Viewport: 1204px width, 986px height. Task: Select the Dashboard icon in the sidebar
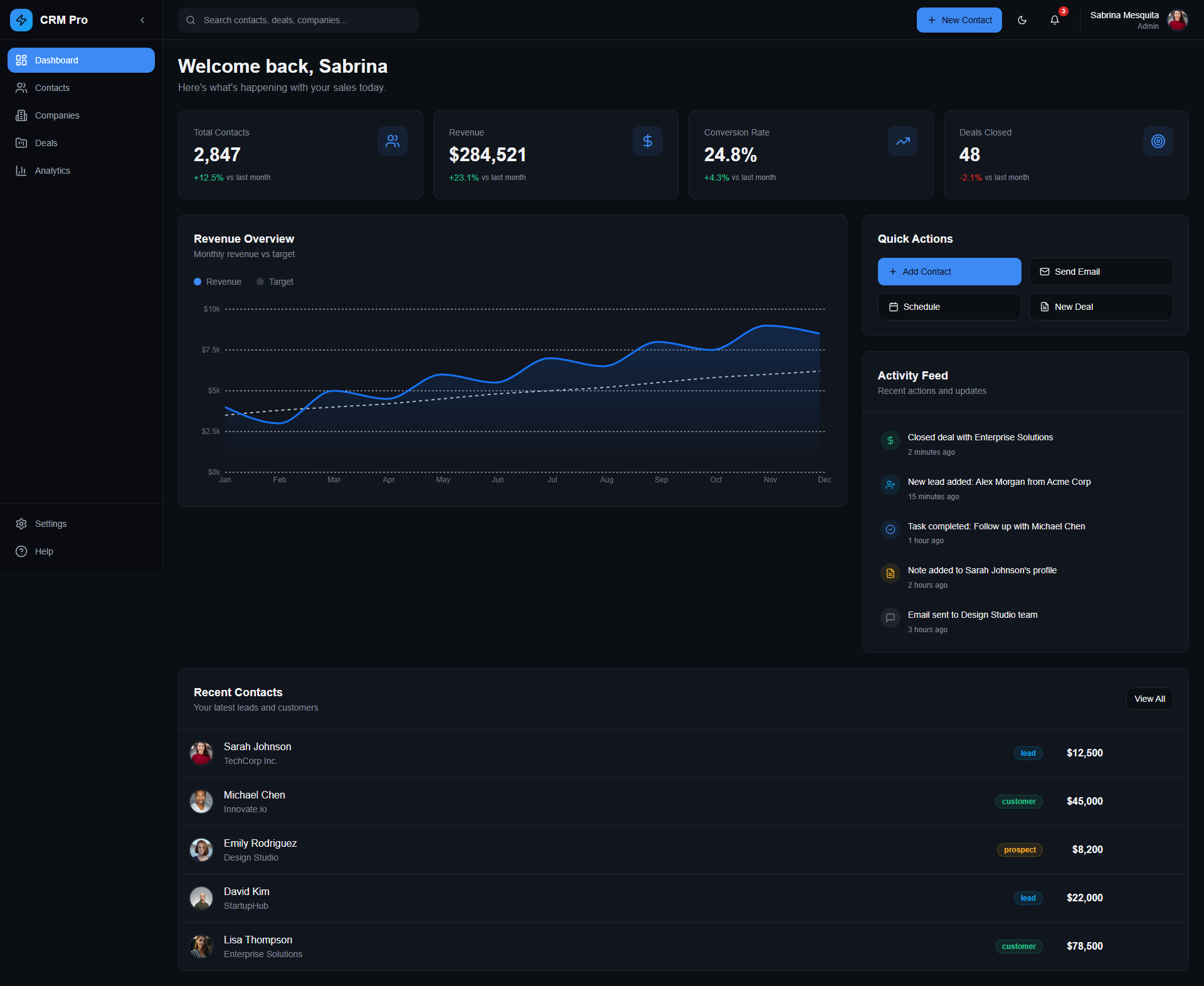21,60
